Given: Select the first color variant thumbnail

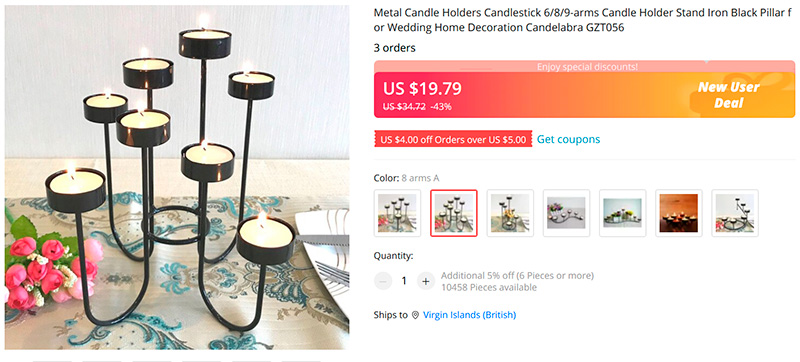Looking at the screenshot, I should (397, 213).
